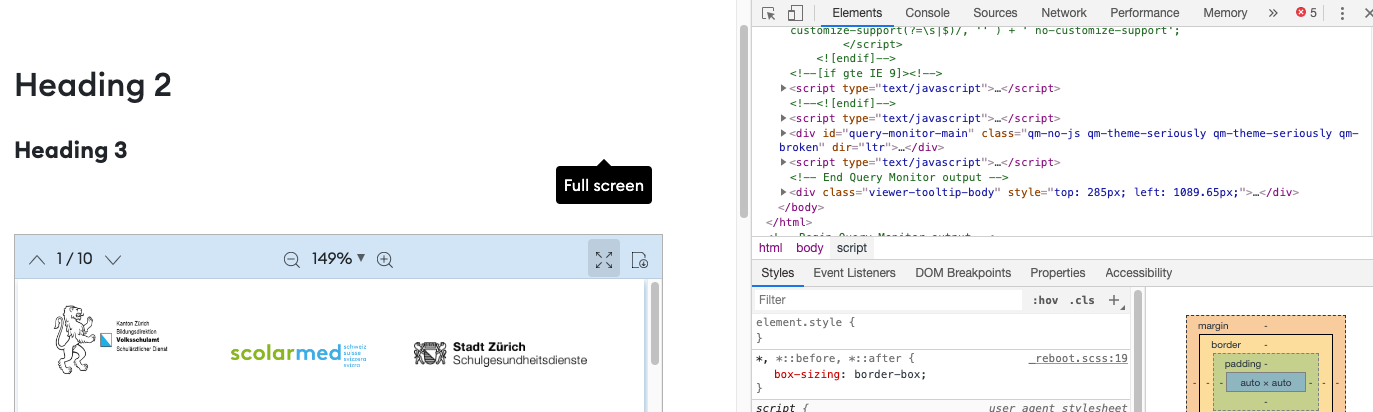Show more DevTools tabs via chevrons
This screenshot has width=1373, height=412.
point(1273,13)
